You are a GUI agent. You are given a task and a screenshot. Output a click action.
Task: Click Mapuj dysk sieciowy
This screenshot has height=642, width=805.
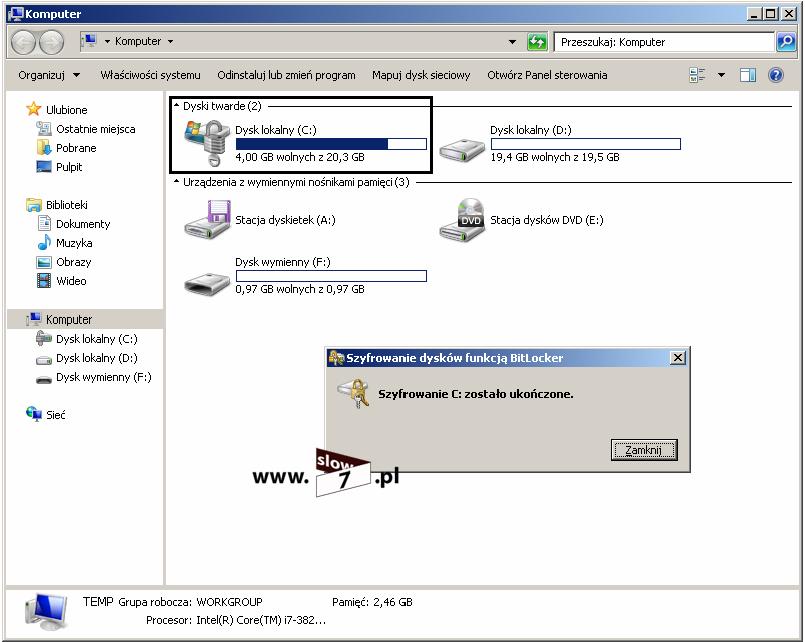pyautogui.click(x=421, y=75)
